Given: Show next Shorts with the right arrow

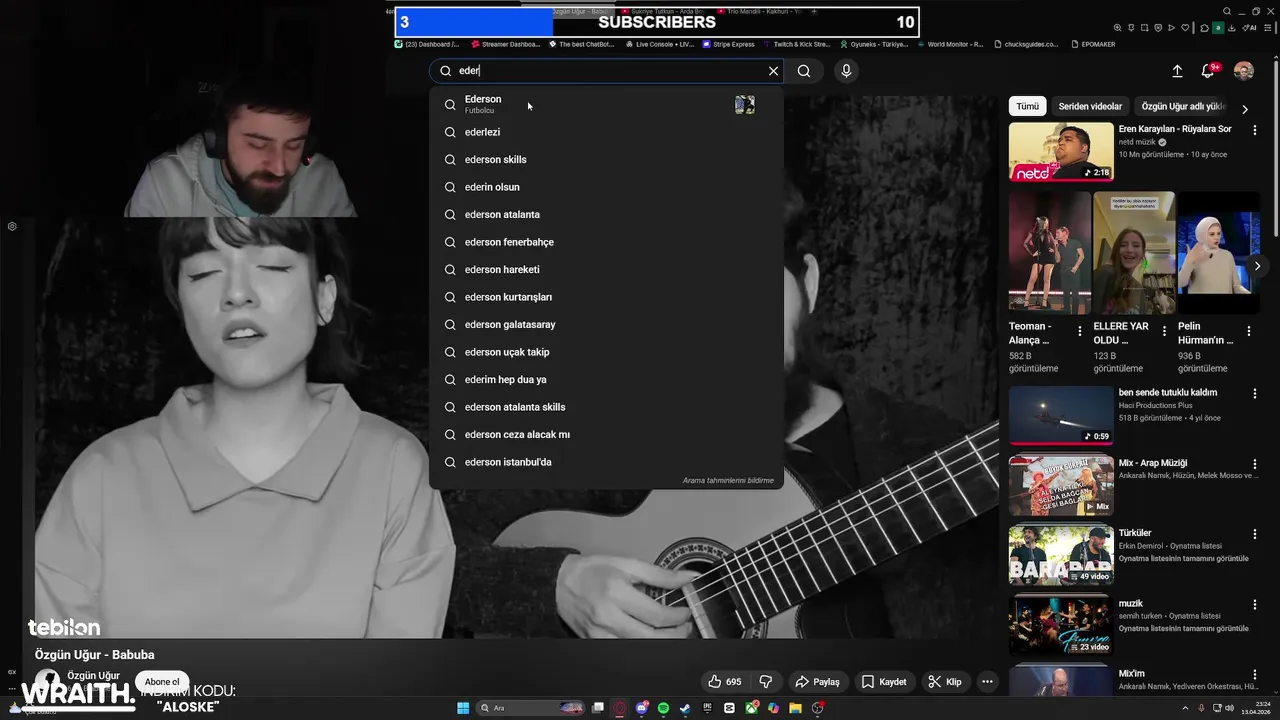Looking at the screenshot, I should tap(1257, 265).
